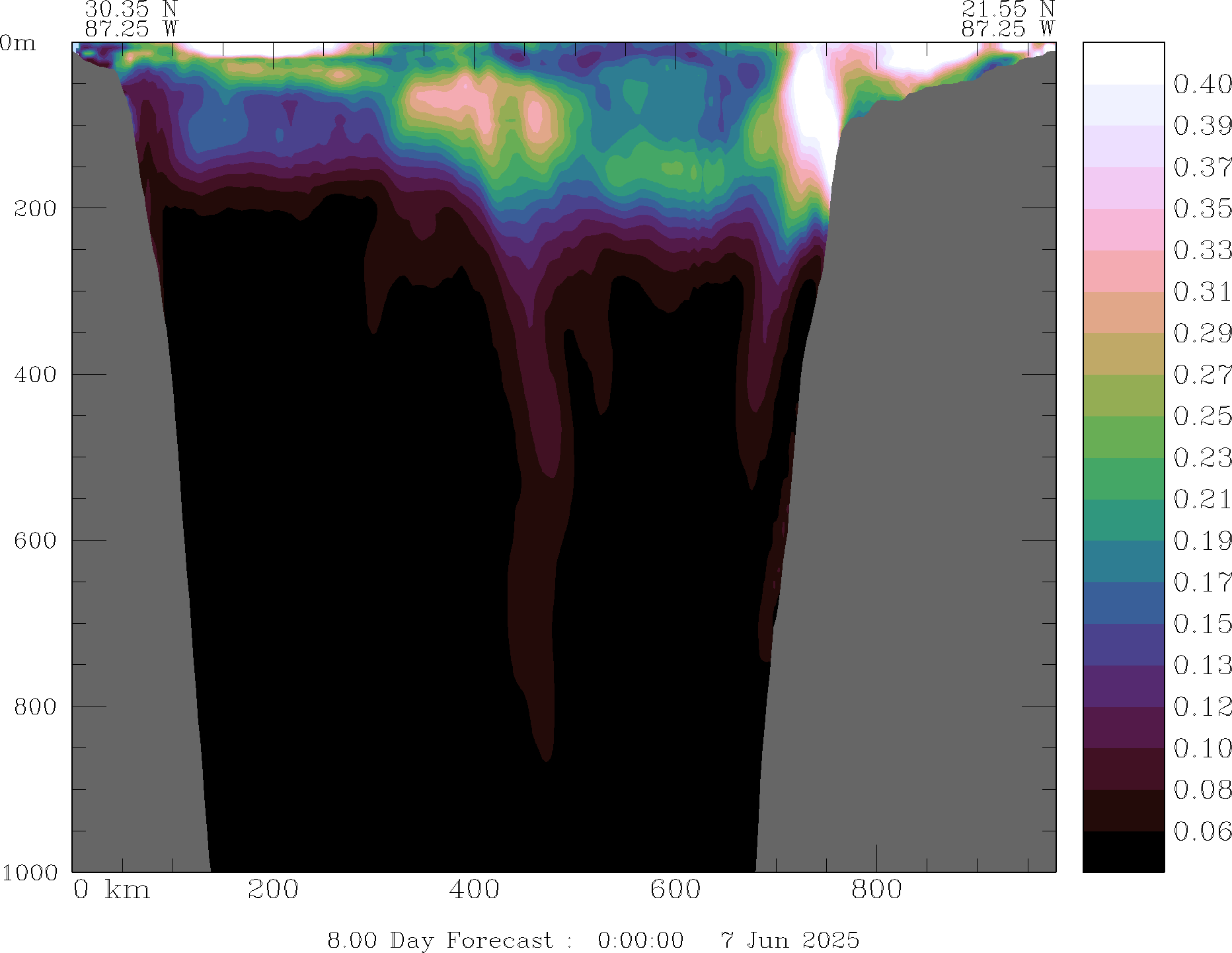This screenshot has width=1232, height=953.
Task: Click the khaki swatch between 0.27 and 0.29
Action: coord(1123,354)
